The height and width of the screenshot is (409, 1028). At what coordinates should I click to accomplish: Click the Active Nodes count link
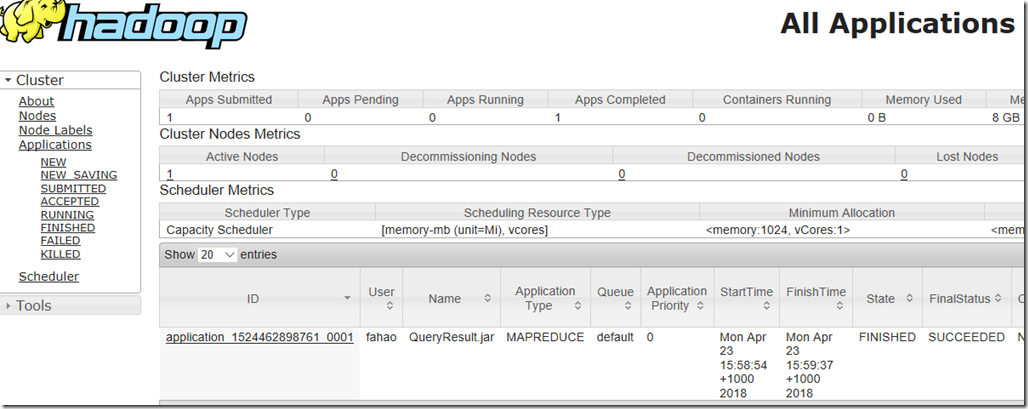170,174
